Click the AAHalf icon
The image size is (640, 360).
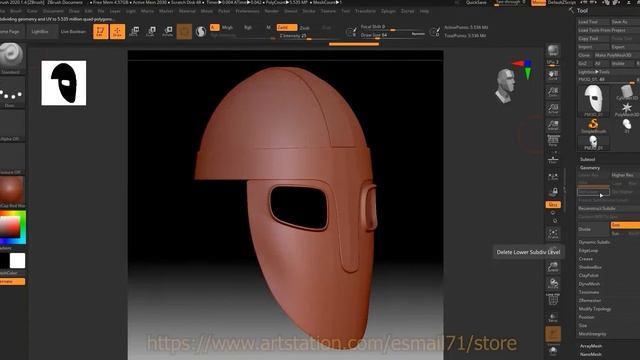(553, 125)
